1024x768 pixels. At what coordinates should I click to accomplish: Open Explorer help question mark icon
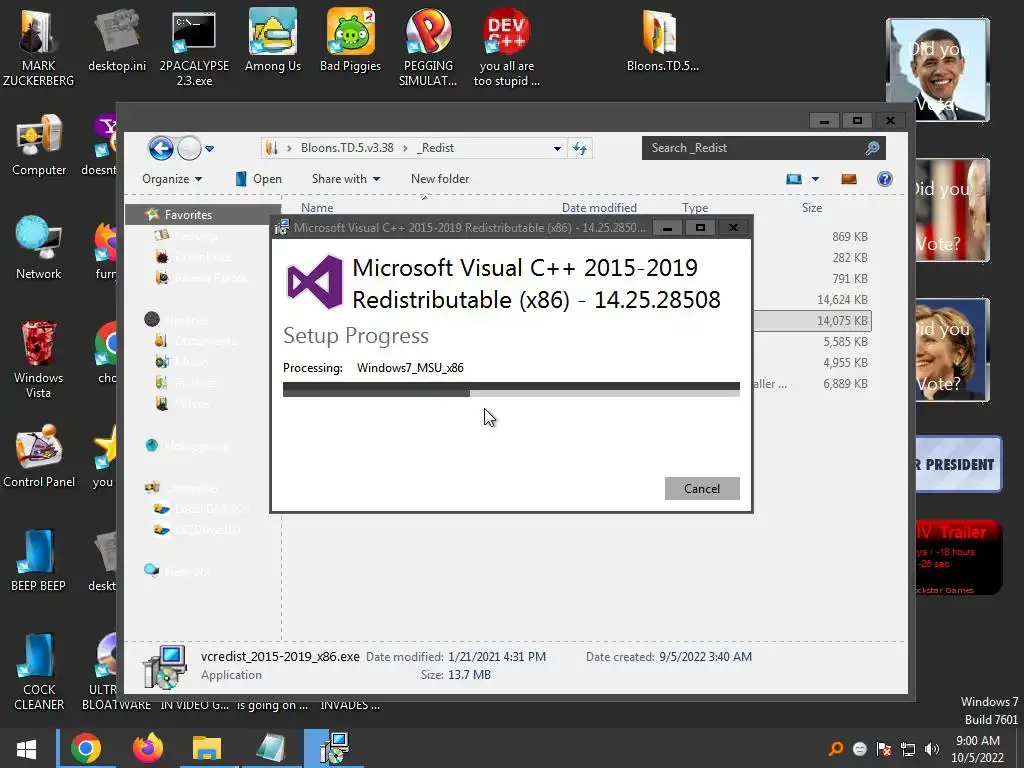(x=884, y=179)
